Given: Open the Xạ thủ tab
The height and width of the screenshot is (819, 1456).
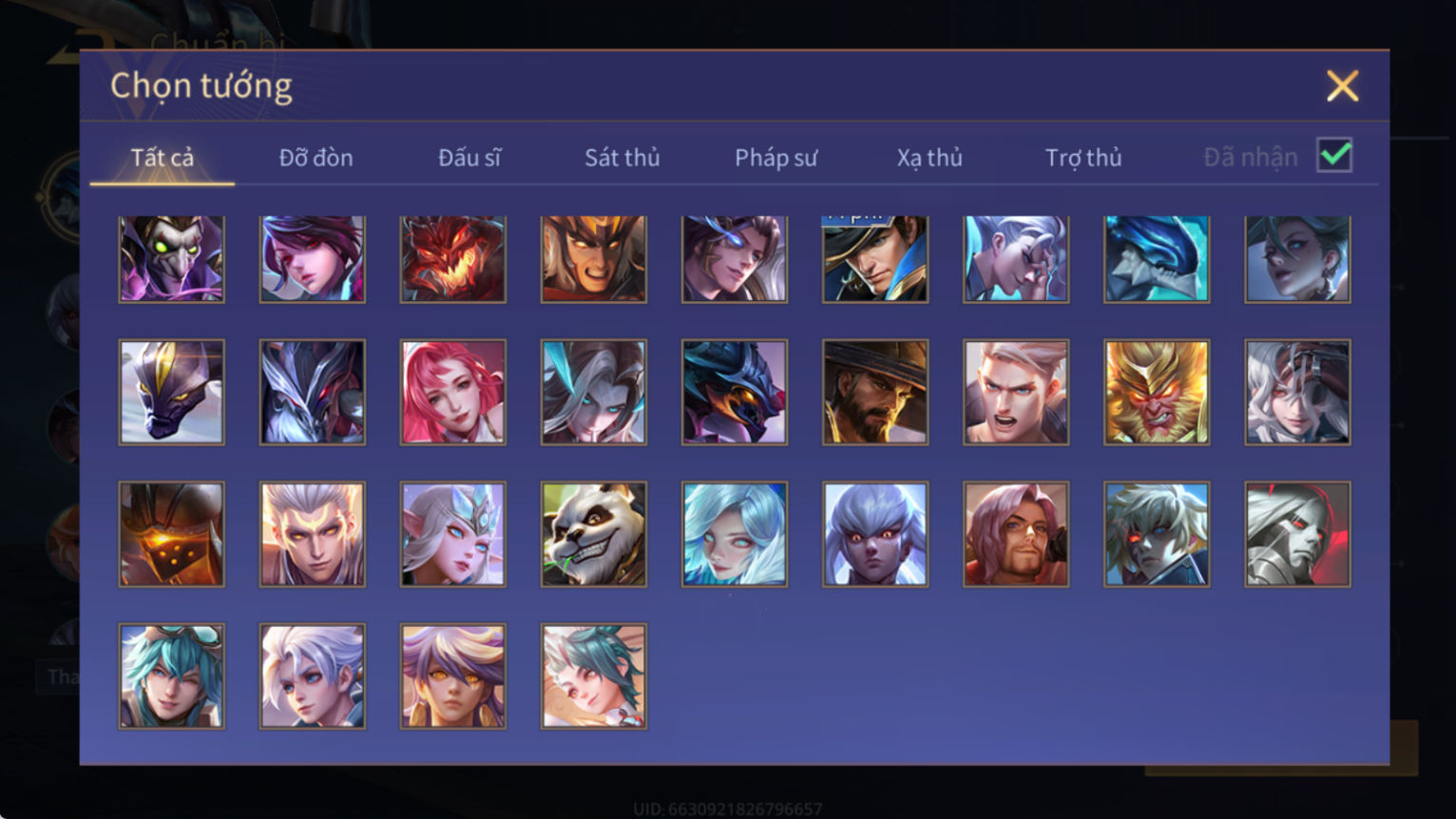Looking at the screenshot, I should [929, 158].
